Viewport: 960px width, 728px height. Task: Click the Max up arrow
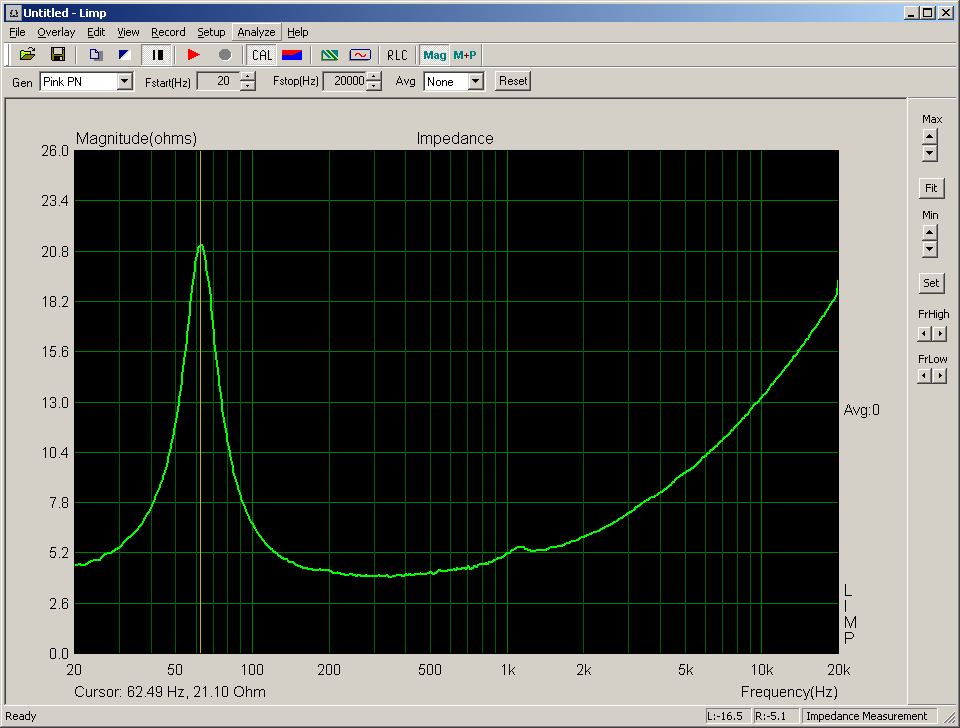point(929,137)
